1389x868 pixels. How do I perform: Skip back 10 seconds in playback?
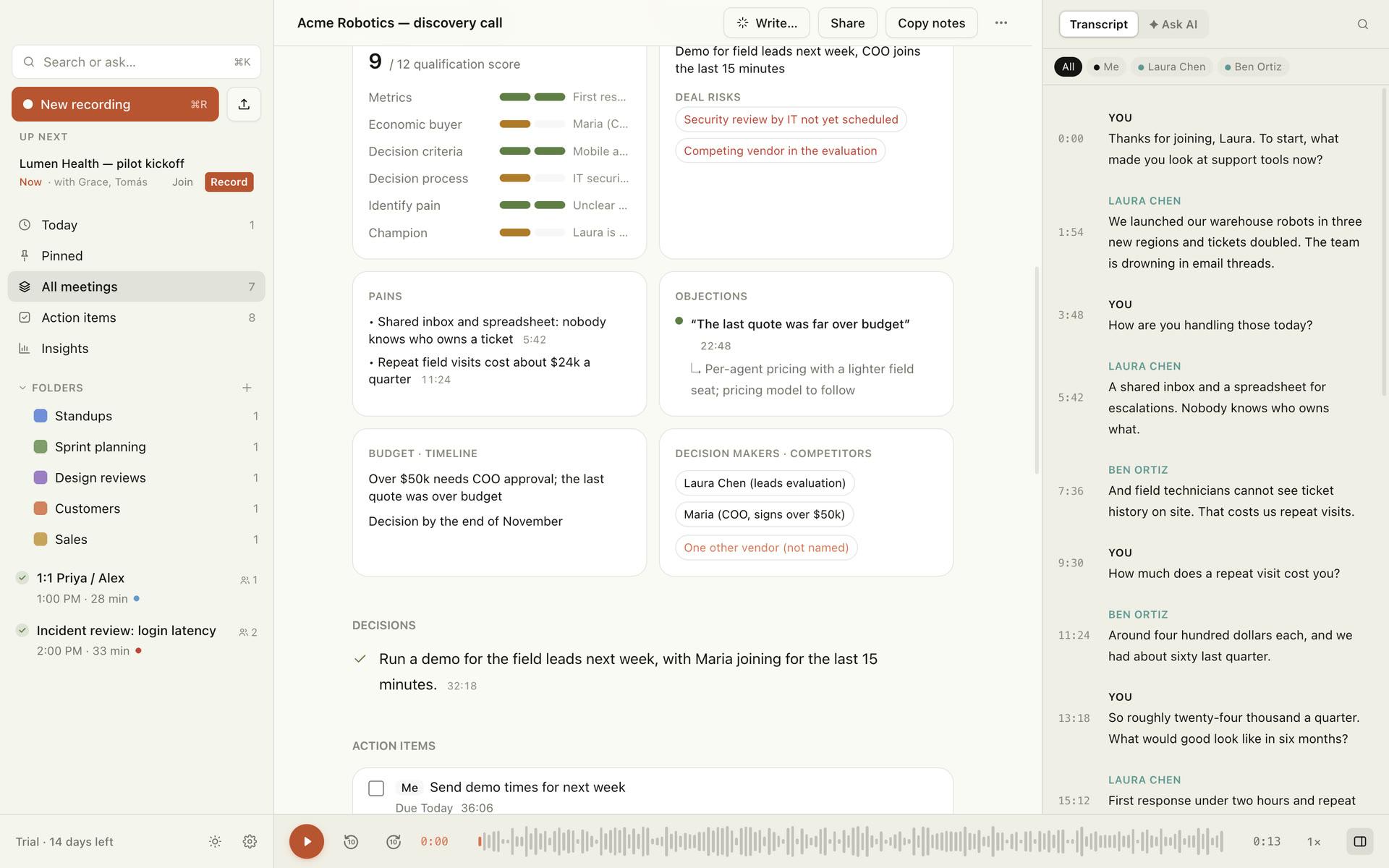pos(351,841)
